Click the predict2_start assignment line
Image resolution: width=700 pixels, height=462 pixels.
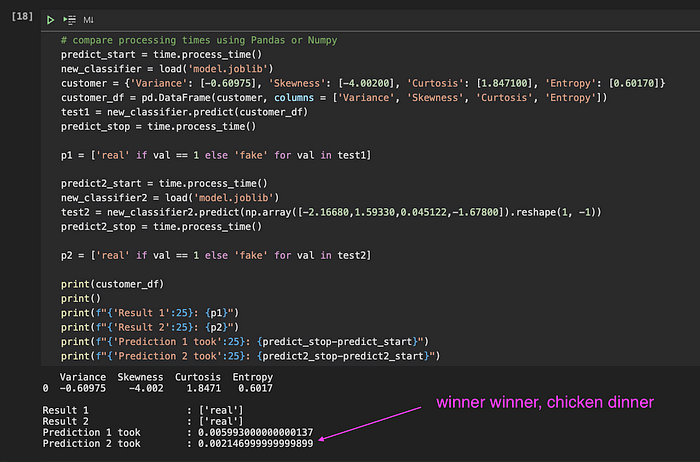click(164, 183)
